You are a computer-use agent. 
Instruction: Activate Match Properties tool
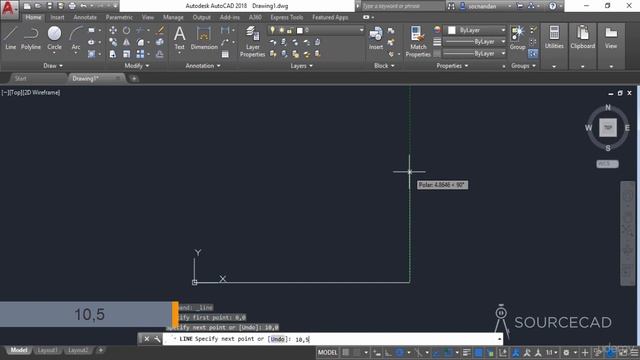coord(418,41)
